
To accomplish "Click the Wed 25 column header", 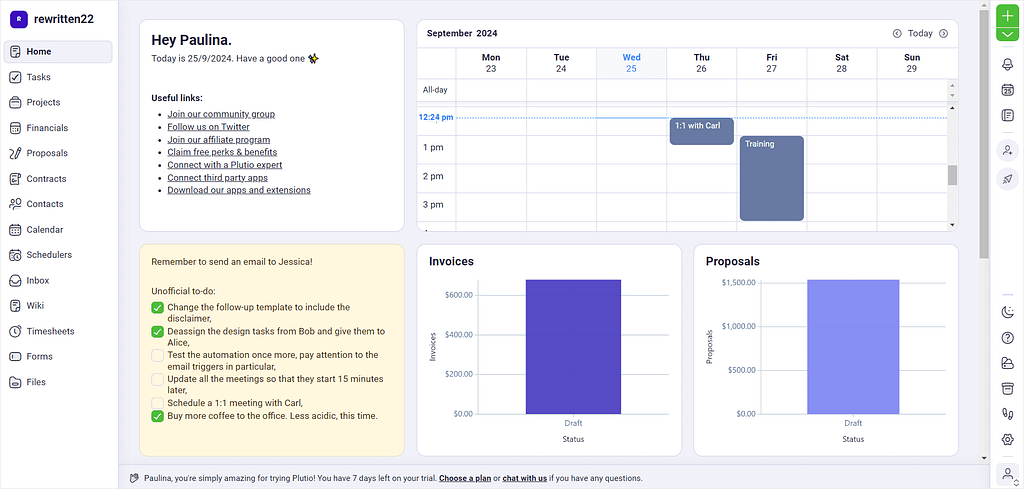I will pyautogui.click(x=631, y=63).
